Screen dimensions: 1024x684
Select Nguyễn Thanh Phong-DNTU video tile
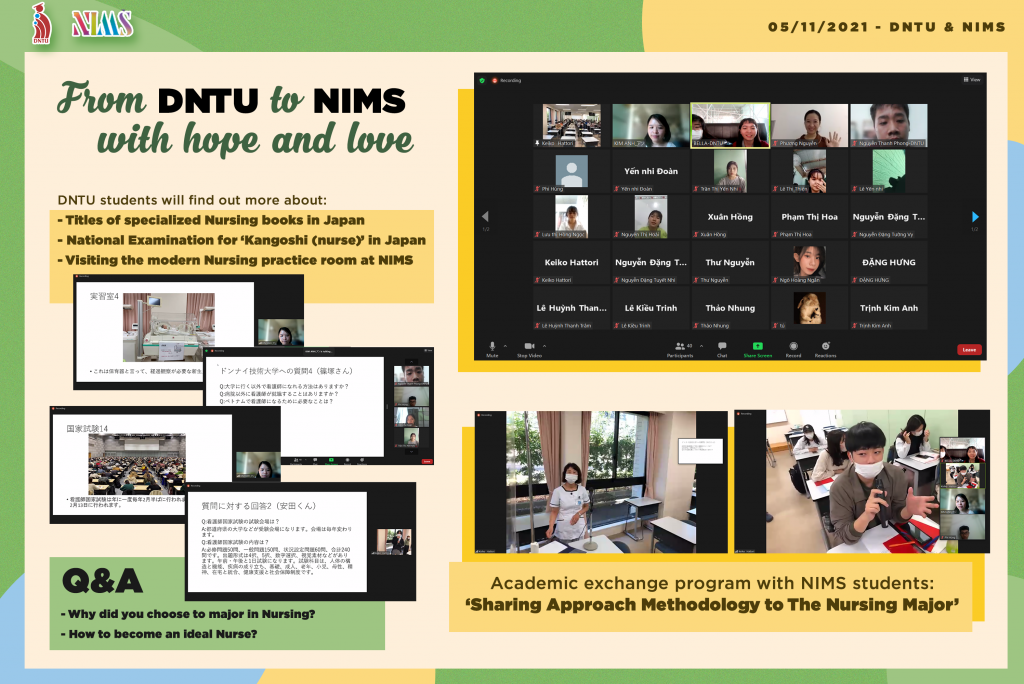pyautogui.click(x=889, y=125)
